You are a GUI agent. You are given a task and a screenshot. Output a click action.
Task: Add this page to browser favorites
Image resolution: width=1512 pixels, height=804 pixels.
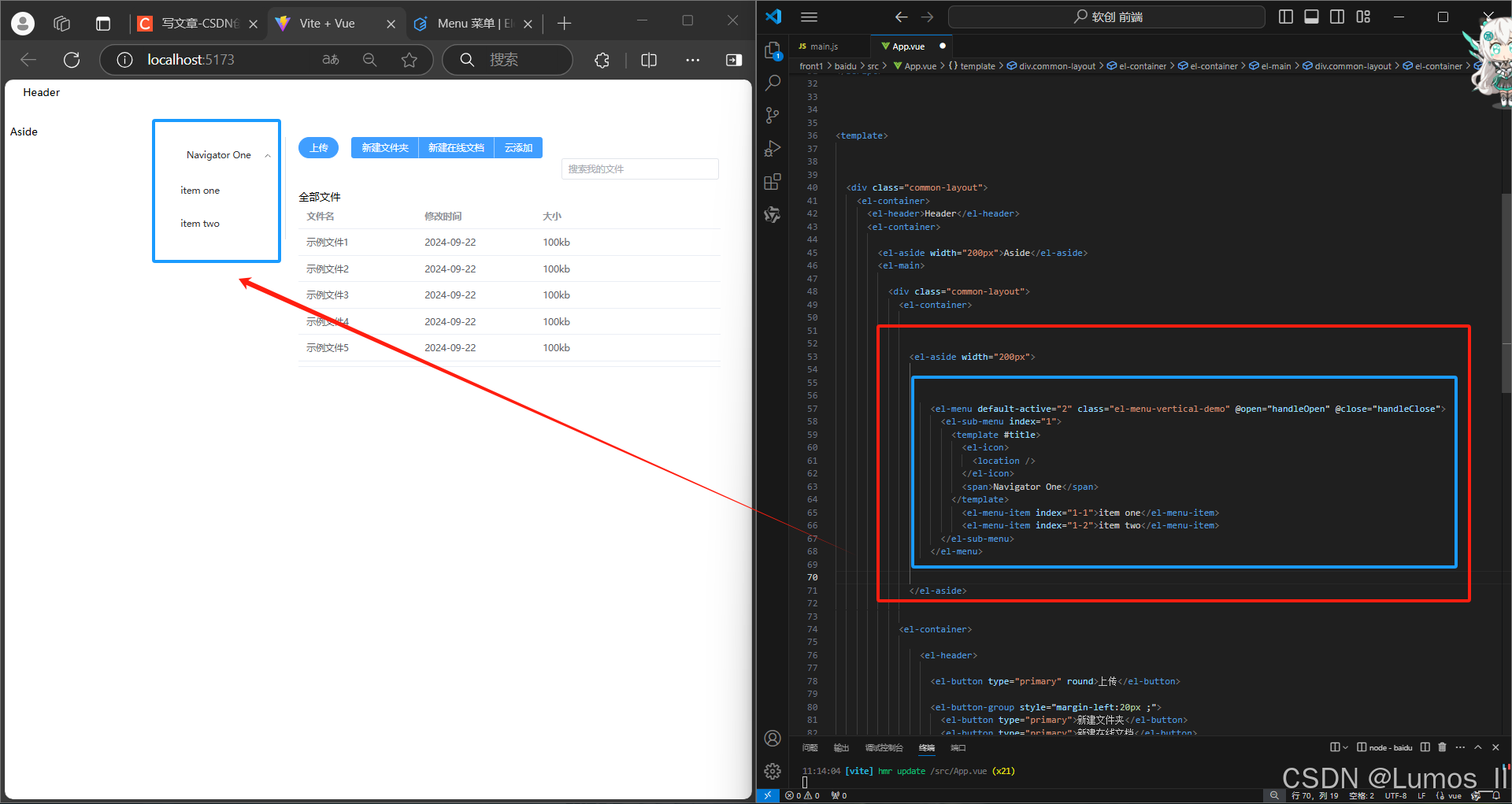point(409,60)
